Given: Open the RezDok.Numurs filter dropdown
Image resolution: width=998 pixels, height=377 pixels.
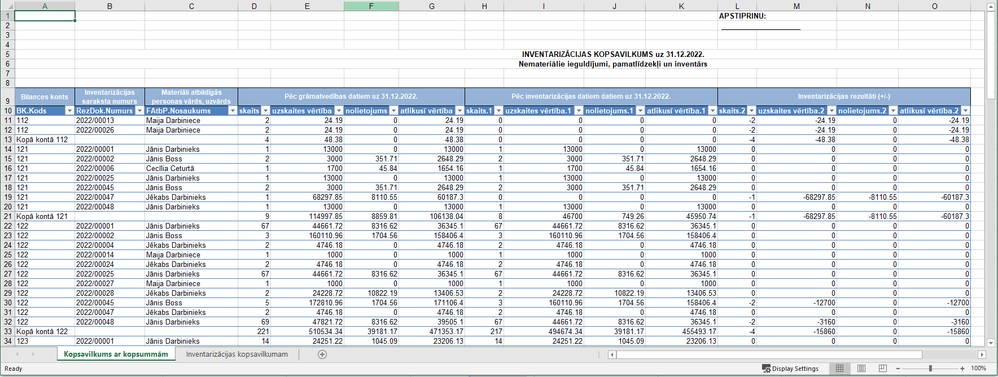Looking at the screenshot, I should [x=139, y=111].
